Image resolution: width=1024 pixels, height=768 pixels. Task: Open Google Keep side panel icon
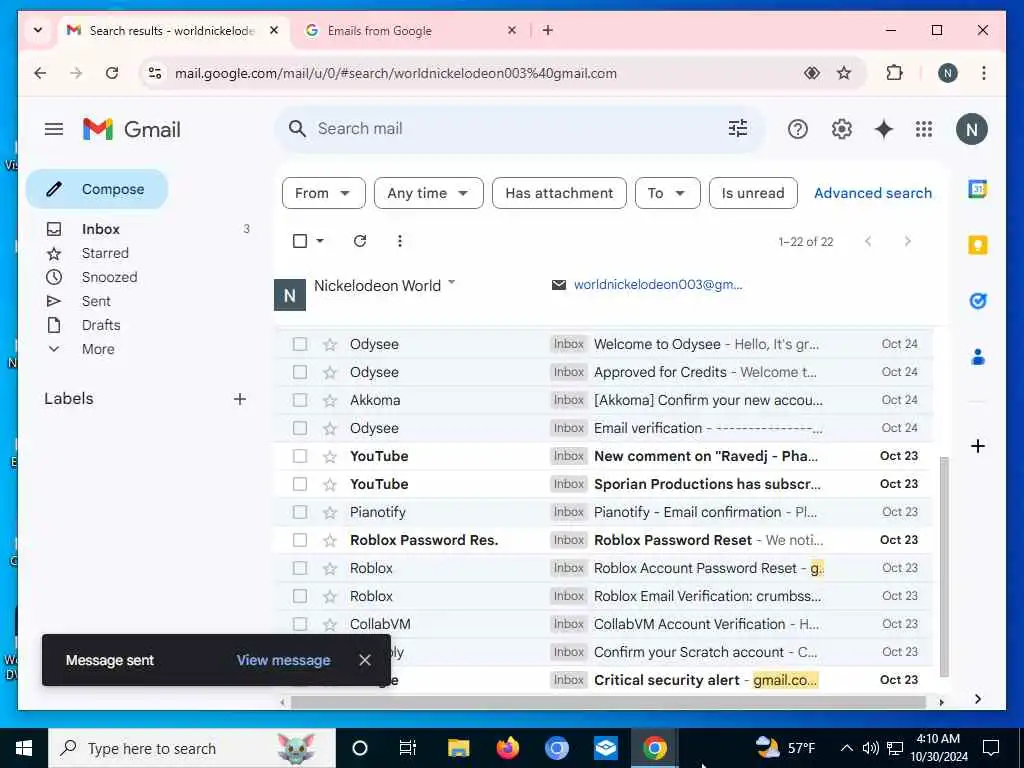tap(977, 245)
